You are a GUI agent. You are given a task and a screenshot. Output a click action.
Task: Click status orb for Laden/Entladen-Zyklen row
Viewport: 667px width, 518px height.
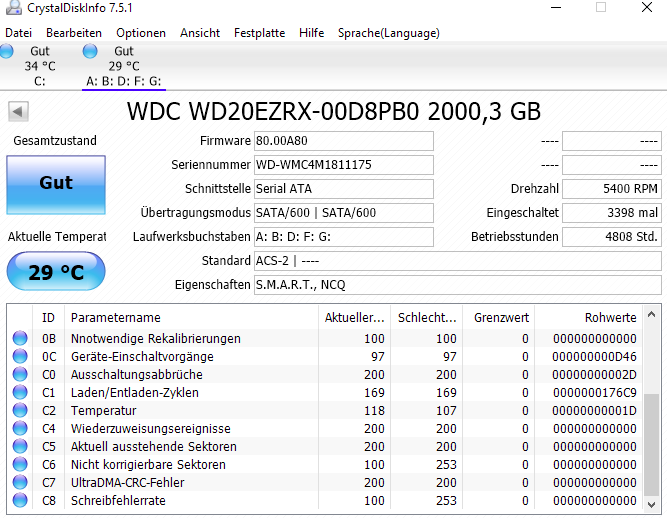[x=20, y=392]
